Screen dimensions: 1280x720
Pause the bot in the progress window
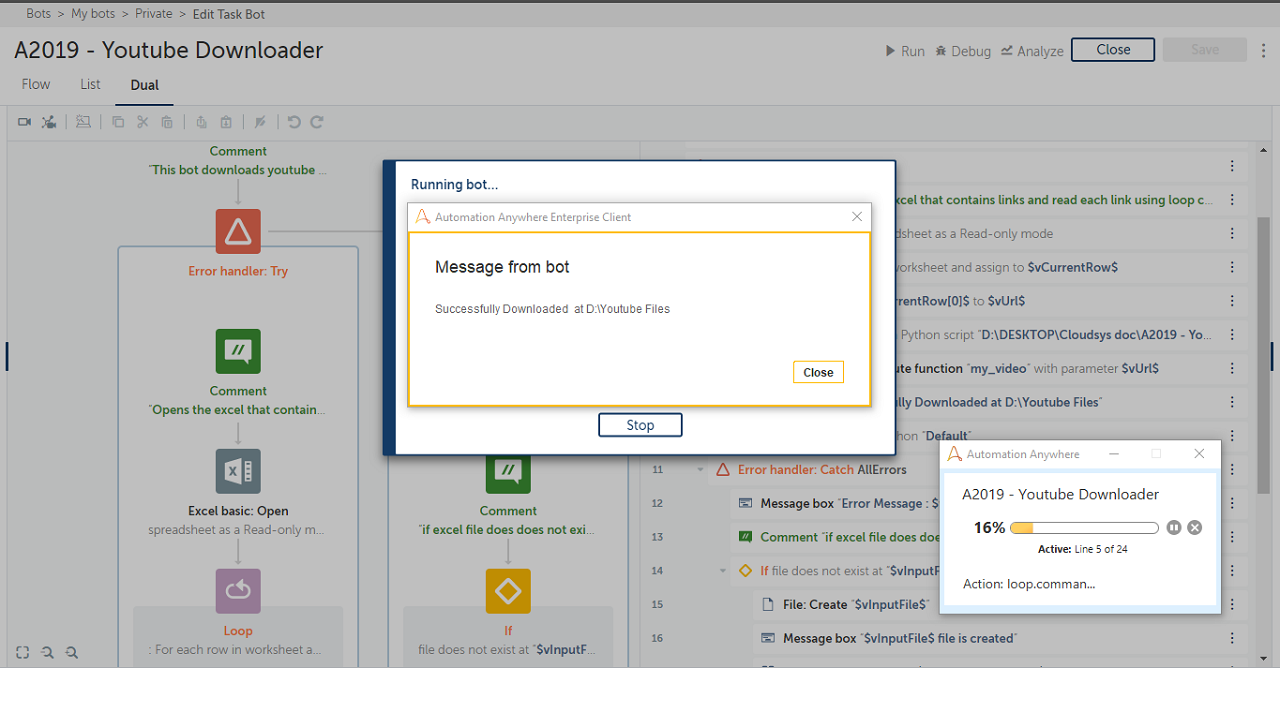click(x=1174, y=527)
